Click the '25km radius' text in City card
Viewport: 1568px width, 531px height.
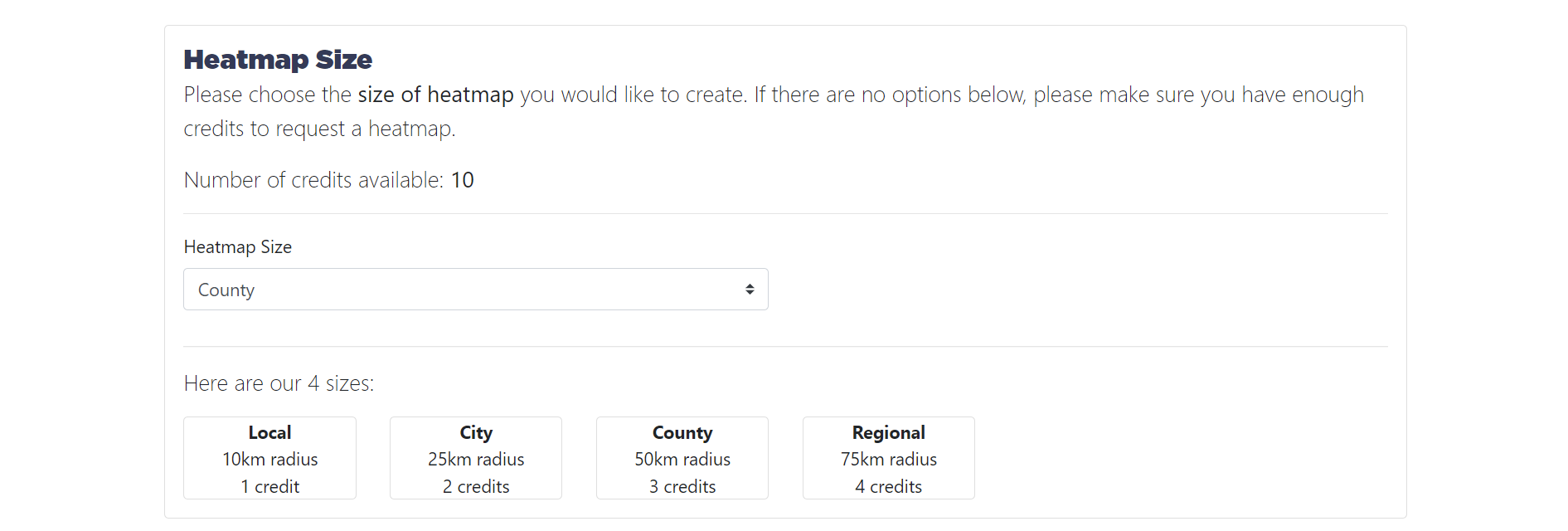[x=476, y=460]
